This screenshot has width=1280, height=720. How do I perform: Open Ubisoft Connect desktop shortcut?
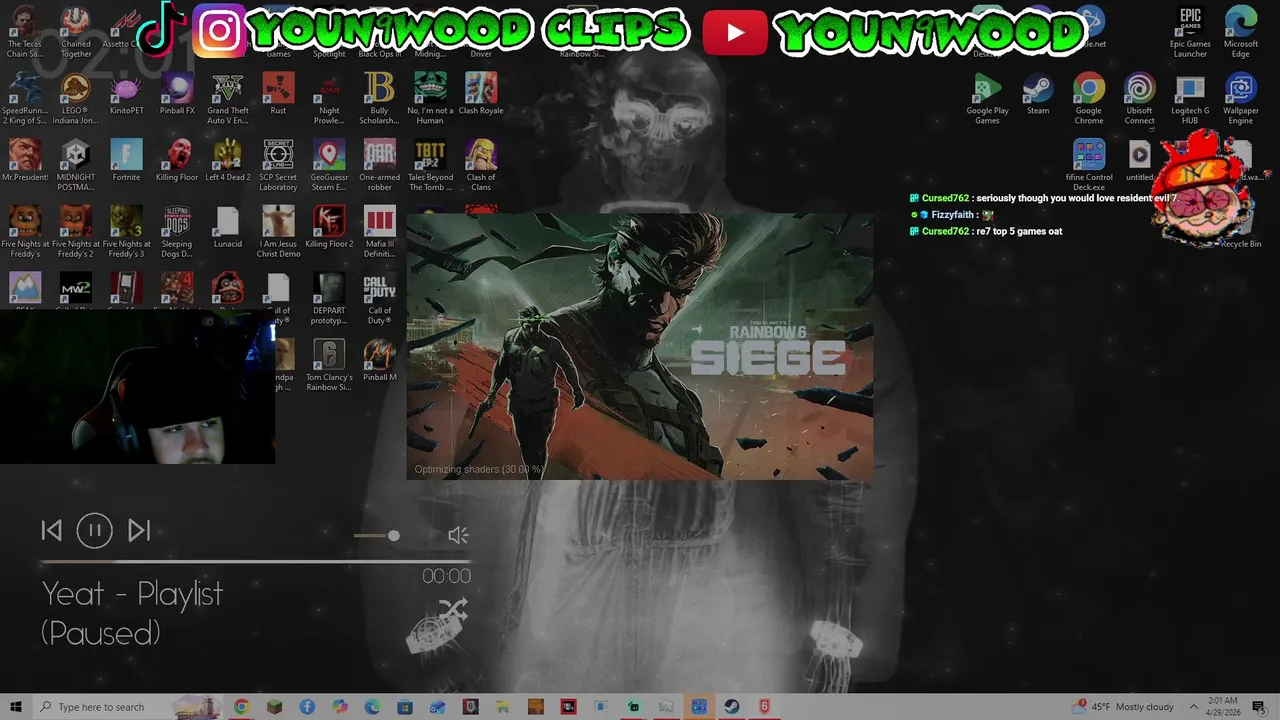[1139, 99]
